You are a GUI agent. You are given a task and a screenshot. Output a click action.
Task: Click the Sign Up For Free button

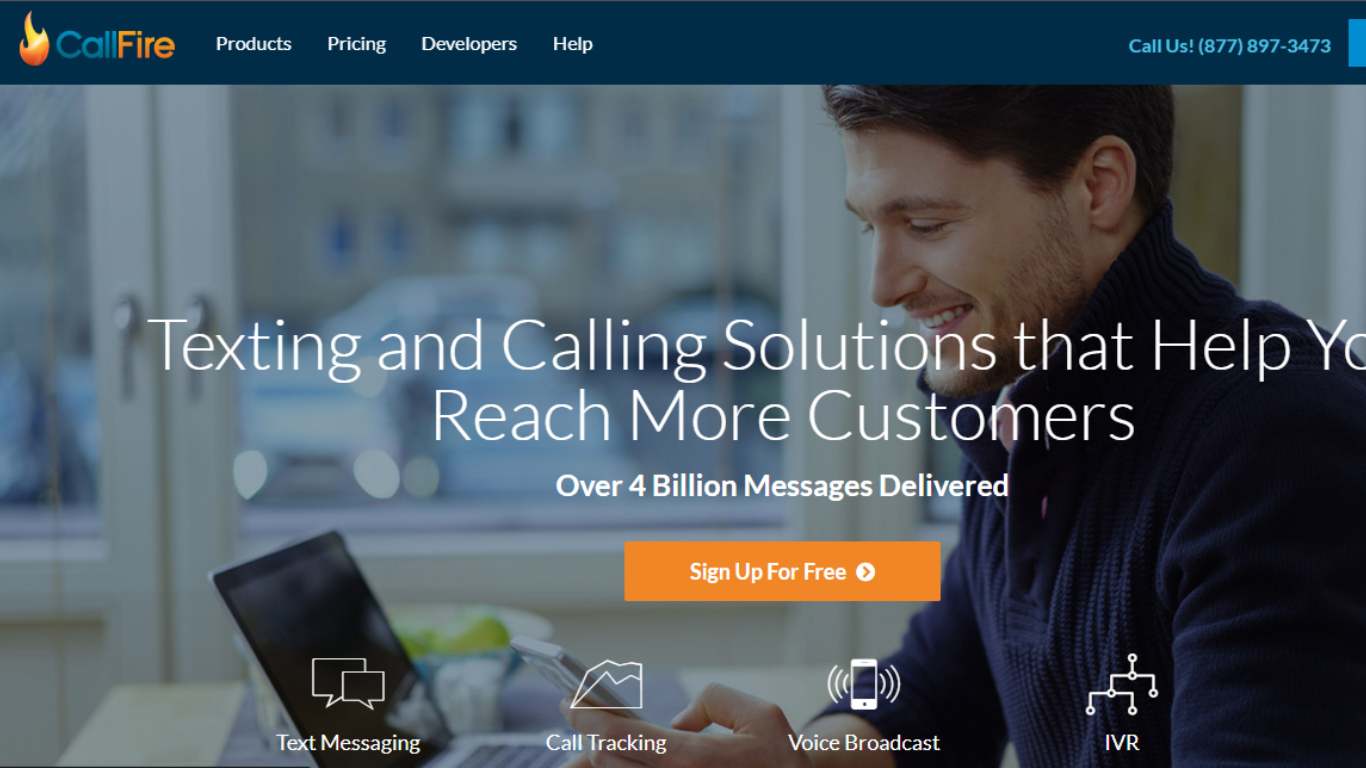click(x=782, y=572)
